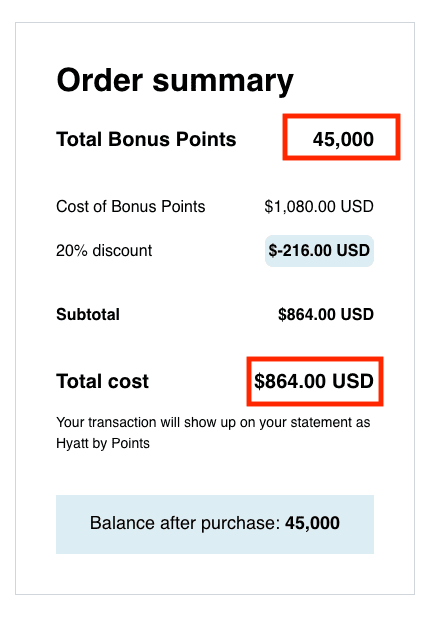Click the USD text in Total cost
Viewport: 446px width, 630px height.
click(353, 381)
